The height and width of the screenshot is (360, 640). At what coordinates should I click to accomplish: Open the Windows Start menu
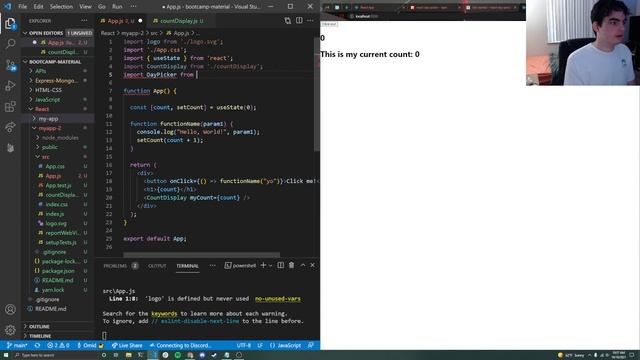pyautogui.click(x=6, y=355)
